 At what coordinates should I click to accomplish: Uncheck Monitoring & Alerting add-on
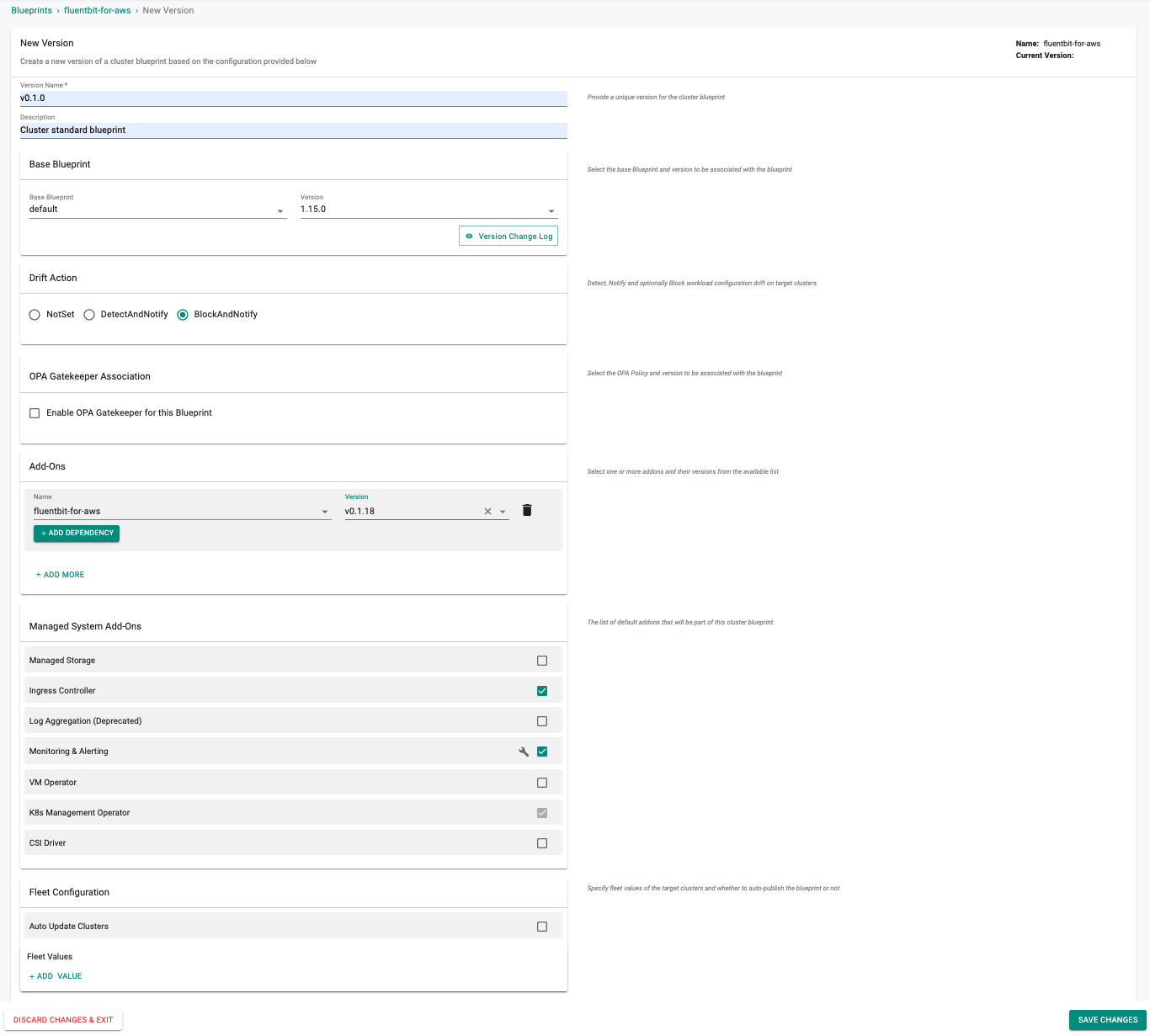542,752
